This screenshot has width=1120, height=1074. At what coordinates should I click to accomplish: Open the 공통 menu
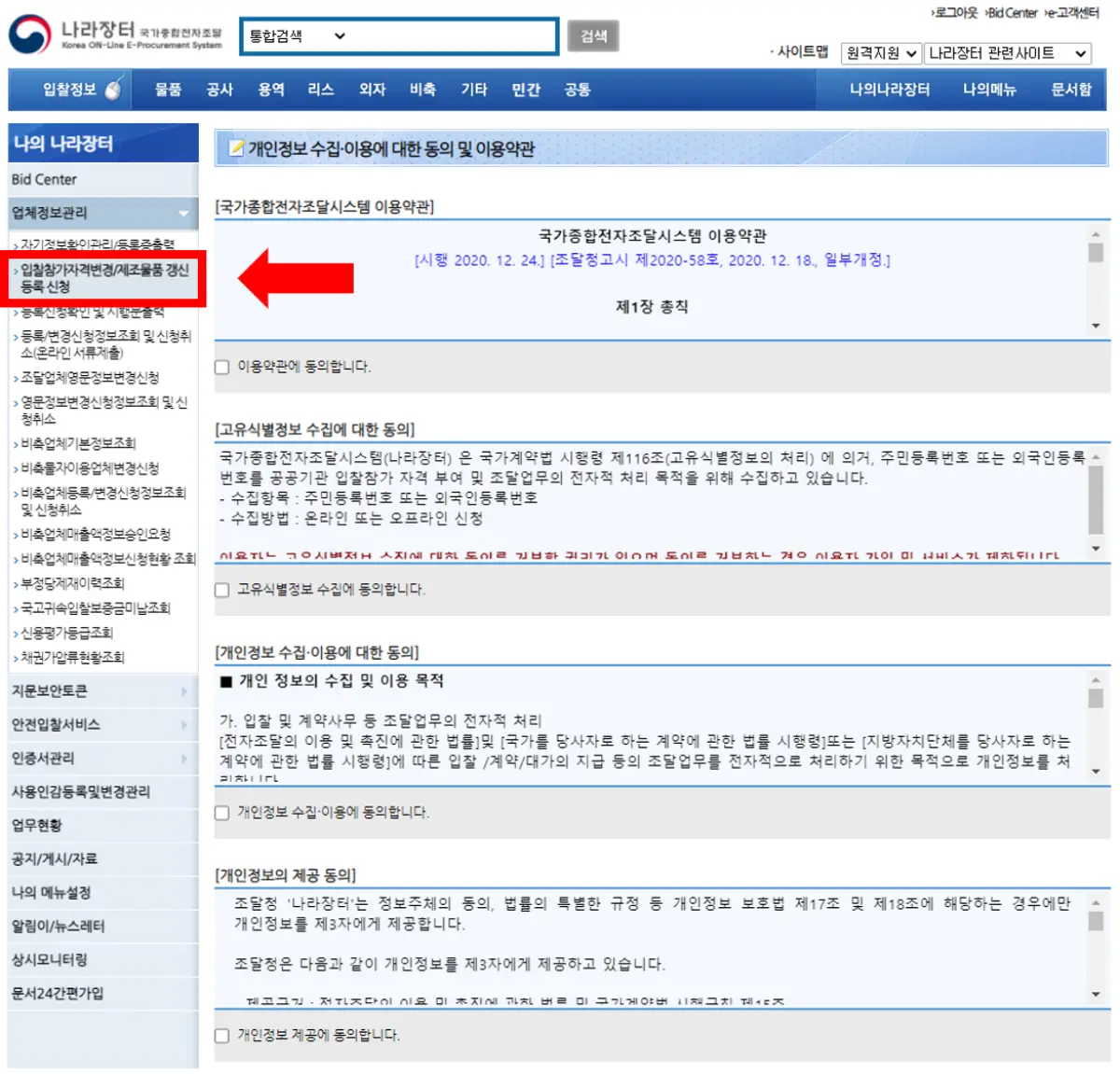pos(577,90)
